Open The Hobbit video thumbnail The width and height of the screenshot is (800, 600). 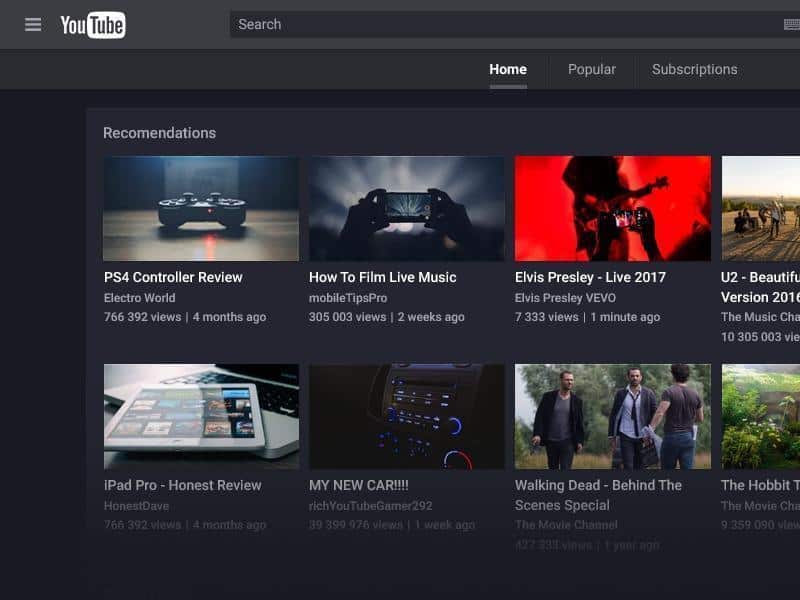pyautogui.click(x=761, y=416)
